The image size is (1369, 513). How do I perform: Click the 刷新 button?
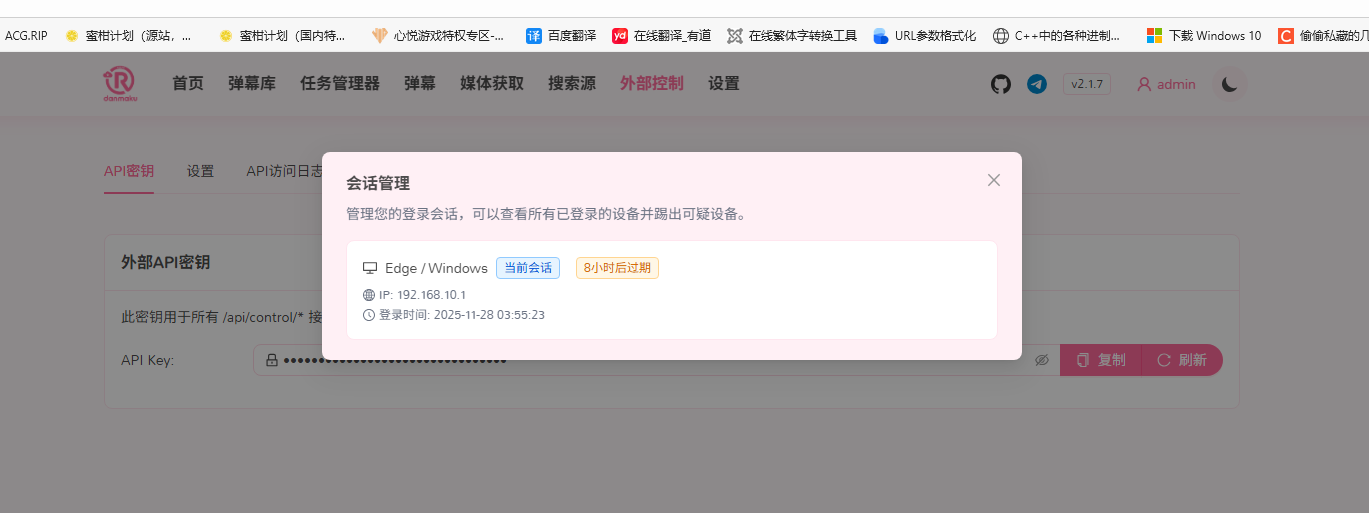[x=1182, y=360]
